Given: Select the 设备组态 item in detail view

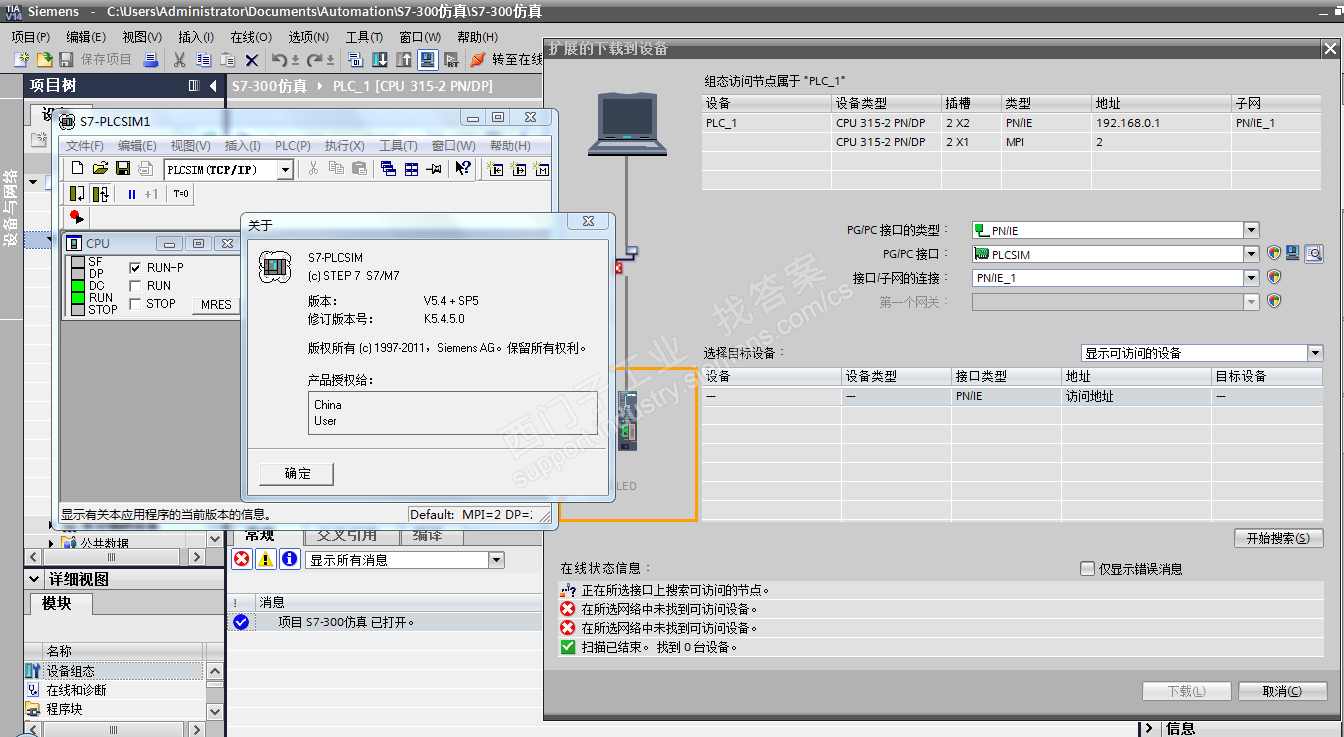Looking at the screenshot, I should pyautogui.click(x=113, y=671).
